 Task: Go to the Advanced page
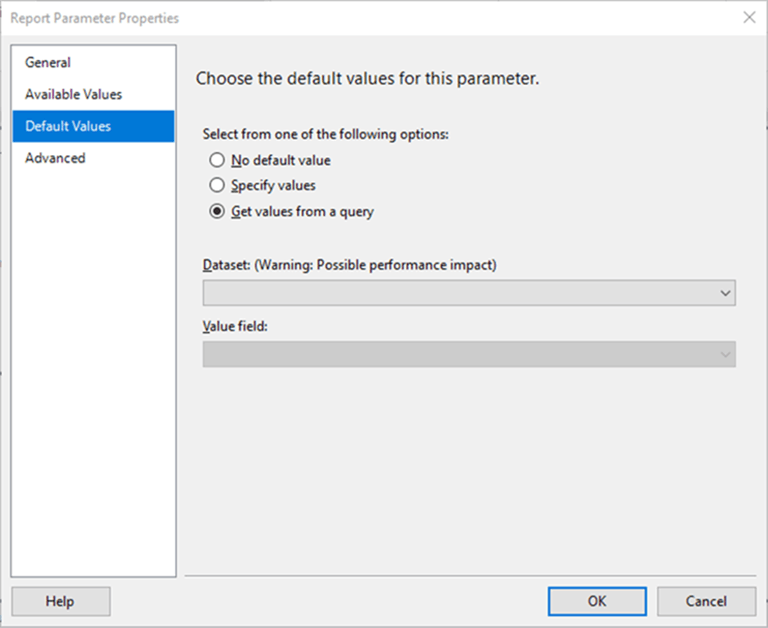point(55,158)
